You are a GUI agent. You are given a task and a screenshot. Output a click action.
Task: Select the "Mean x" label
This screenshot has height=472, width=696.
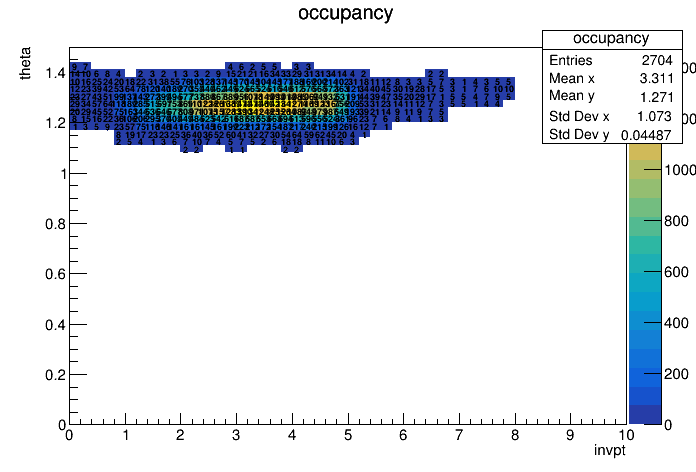(572, 78)
